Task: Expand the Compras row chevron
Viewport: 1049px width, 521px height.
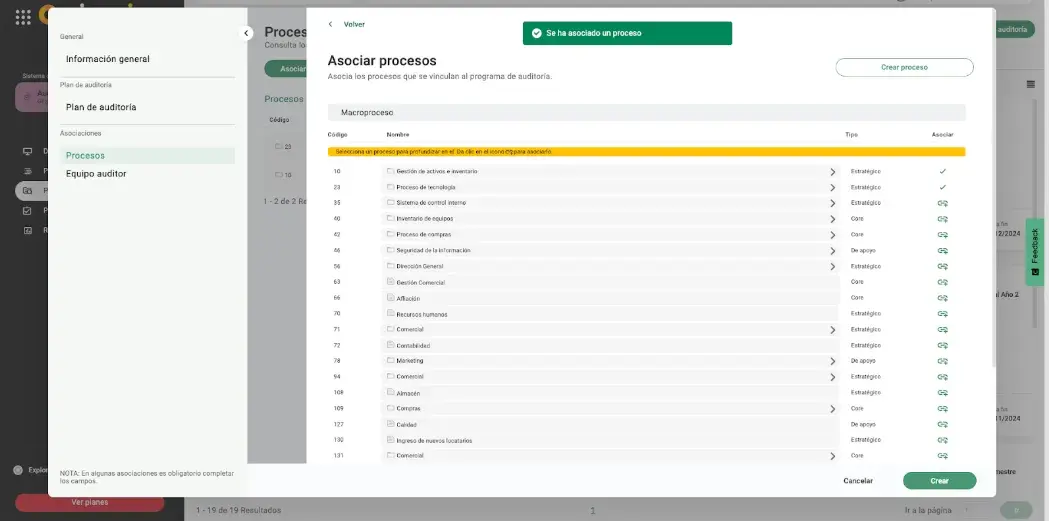Action: click(832, 409)
